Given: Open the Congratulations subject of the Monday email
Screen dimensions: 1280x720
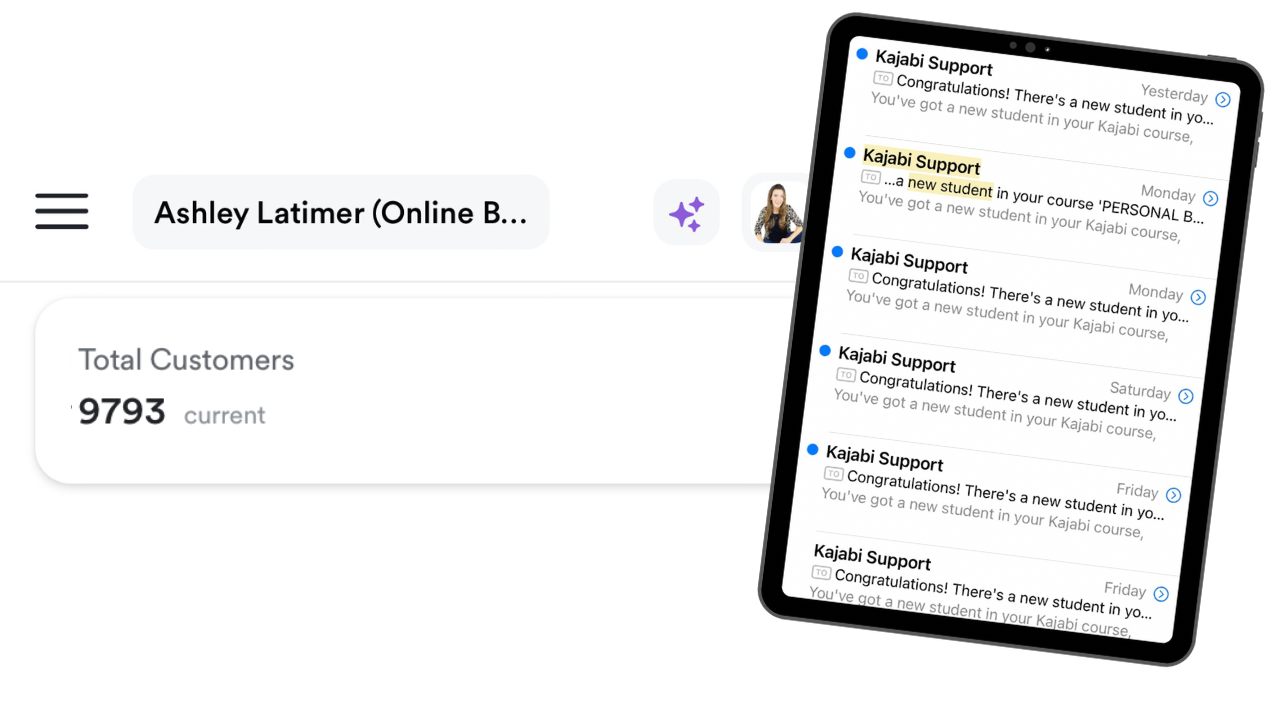Looking at the screenshot, I should click(x=1030, y=297).
